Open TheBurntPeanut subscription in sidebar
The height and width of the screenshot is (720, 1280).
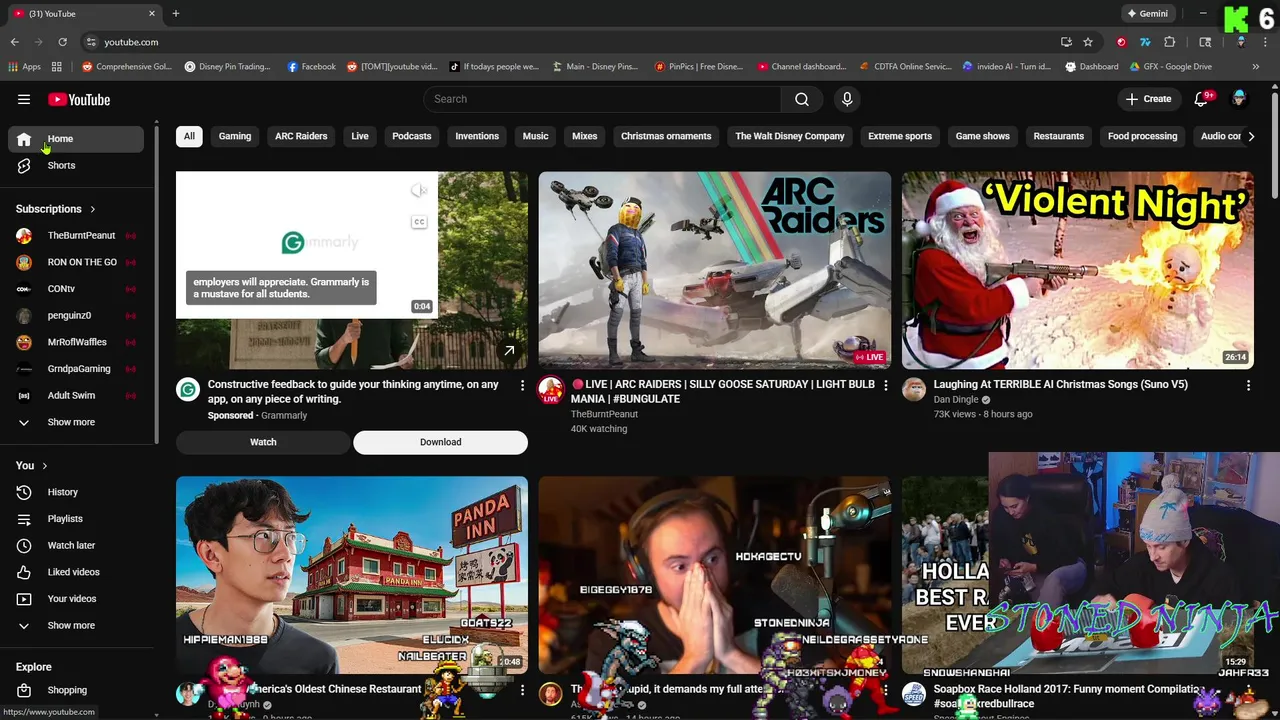coord(76,235)
